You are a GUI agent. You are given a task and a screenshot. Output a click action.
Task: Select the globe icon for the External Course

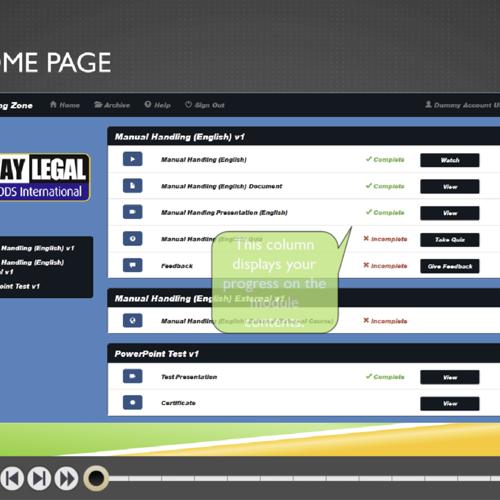pyautogui.click(x=132, y=321)
